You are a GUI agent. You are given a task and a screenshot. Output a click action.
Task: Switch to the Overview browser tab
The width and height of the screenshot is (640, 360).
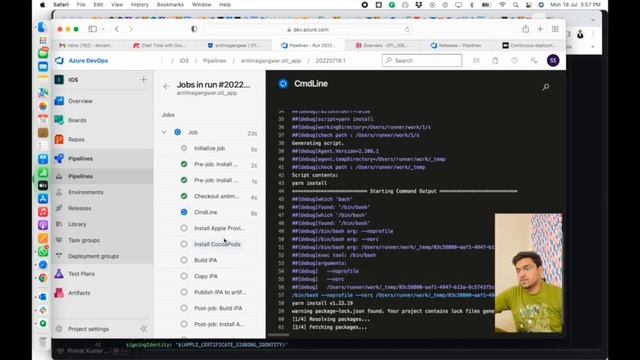[x=381, y=45]
